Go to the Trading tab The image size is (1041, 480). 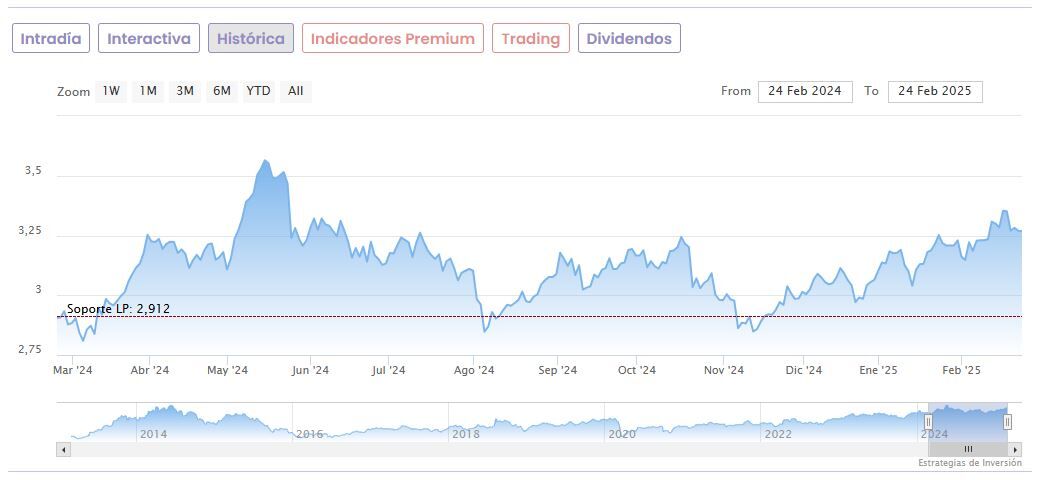click(x=530, y=39)
